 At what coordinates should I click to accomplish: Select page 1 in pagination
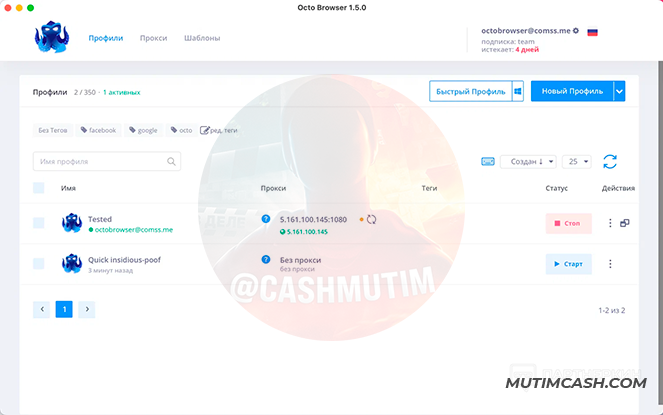tap(64, 309)
